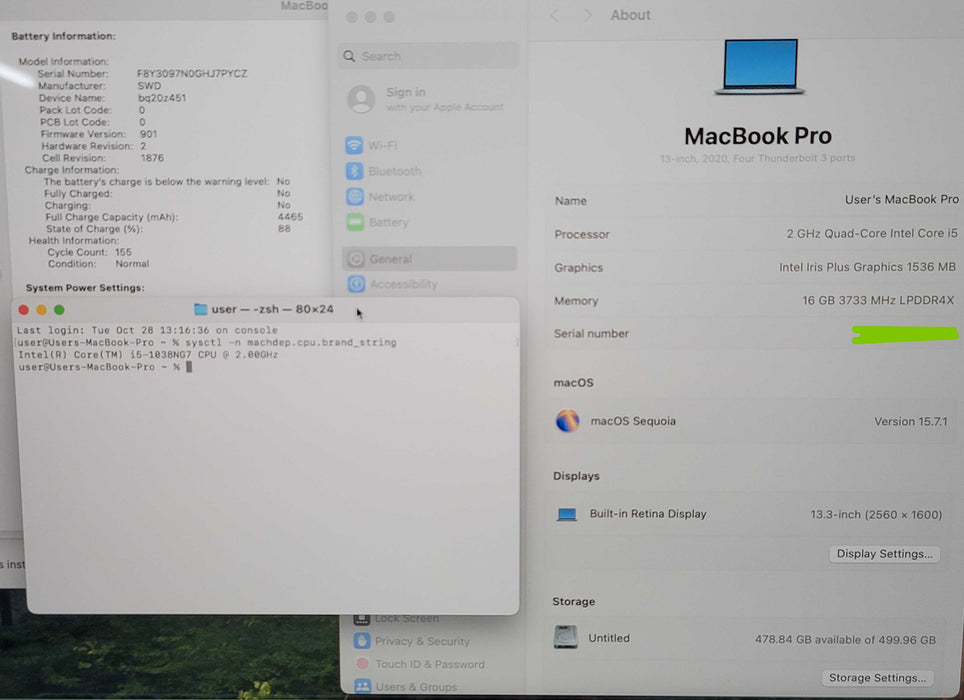Focus the System Settings search field
964x700 pixels.
[x=429, y=56]
